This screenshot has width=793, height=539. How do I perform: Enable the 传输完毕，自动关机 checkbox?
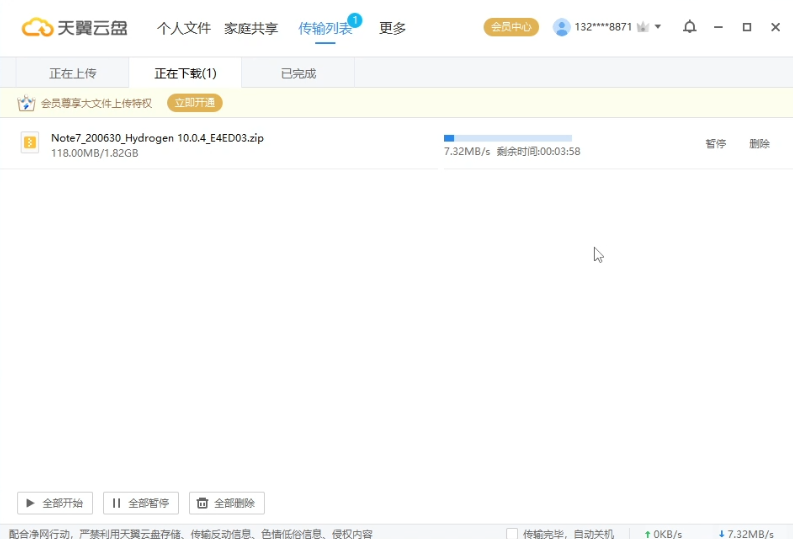[512, 534]
